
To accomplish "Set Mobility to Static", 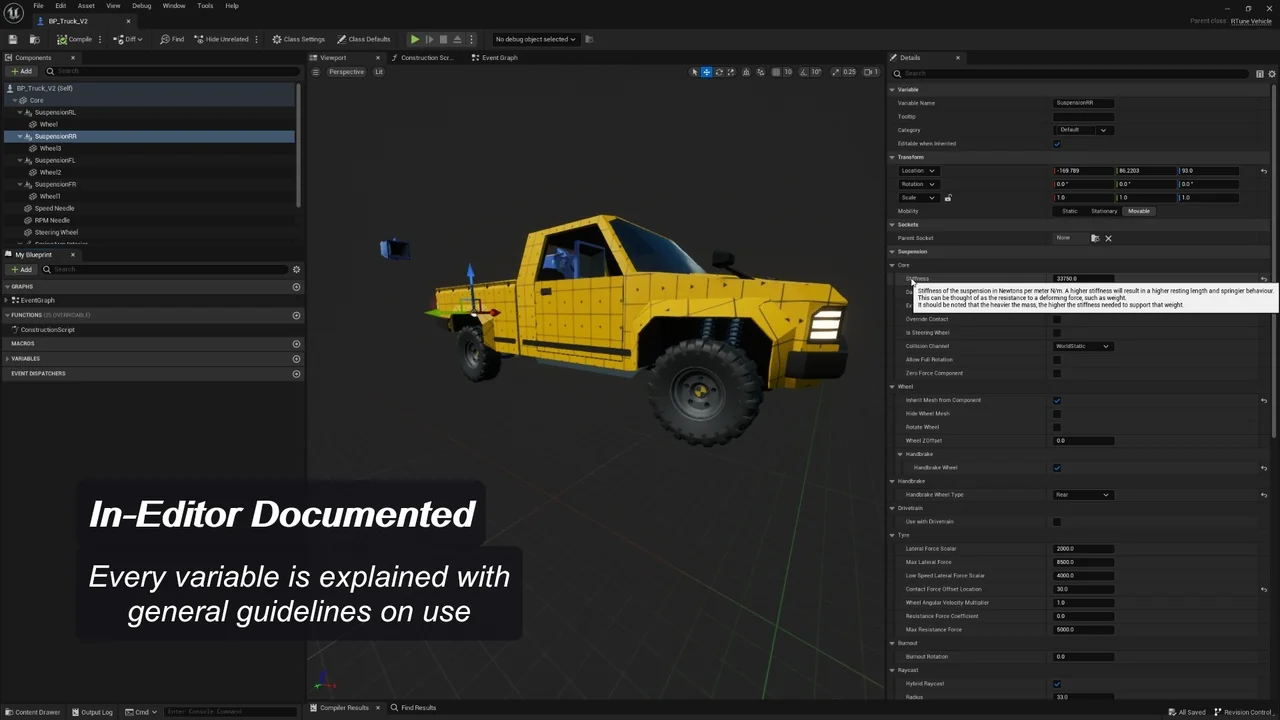I will [1070, 211].
